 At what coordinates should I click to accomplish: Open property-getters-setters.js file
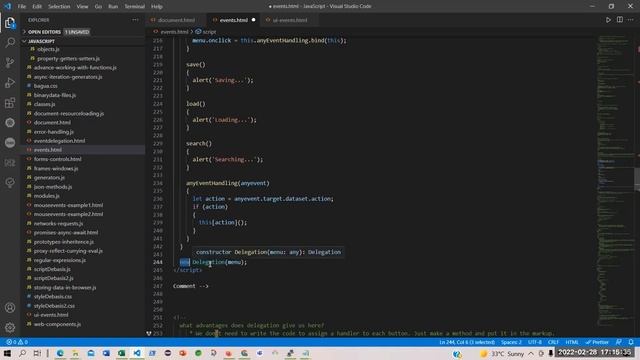(68, 58)
